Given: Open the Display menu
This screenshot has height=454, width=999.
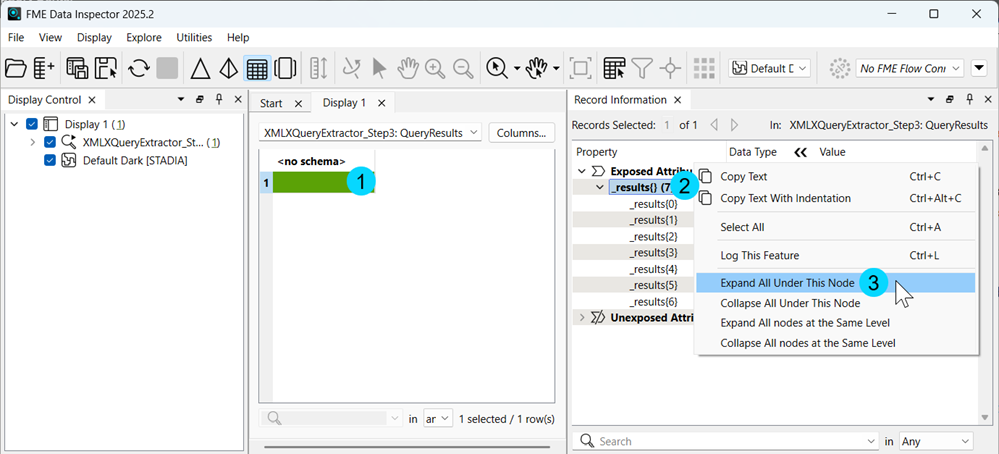Looking at the screenshot, I should (x=94, y=38).
